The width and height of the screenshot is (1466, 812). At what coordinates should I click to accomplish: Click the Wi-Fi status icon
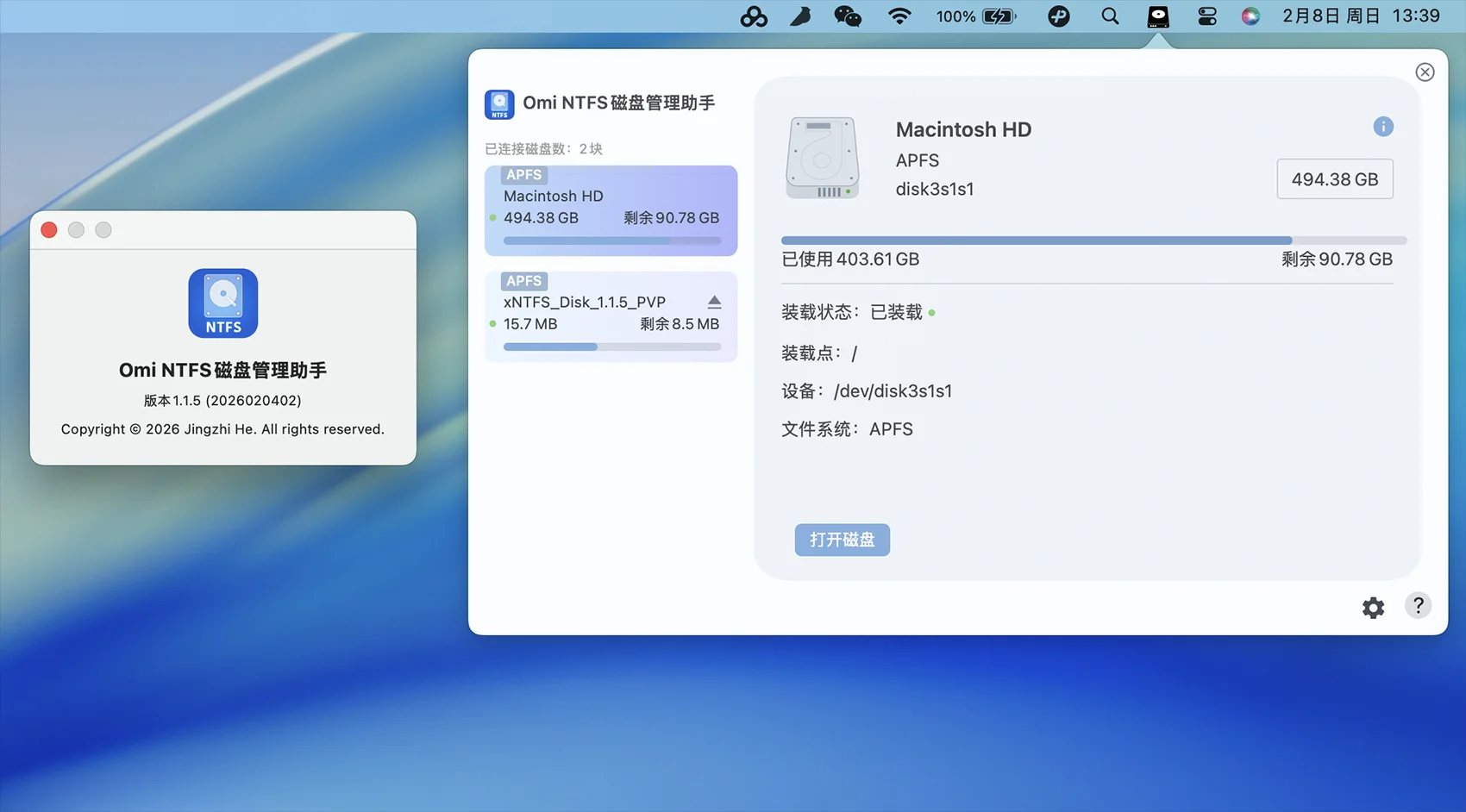[x=899, y=16]
